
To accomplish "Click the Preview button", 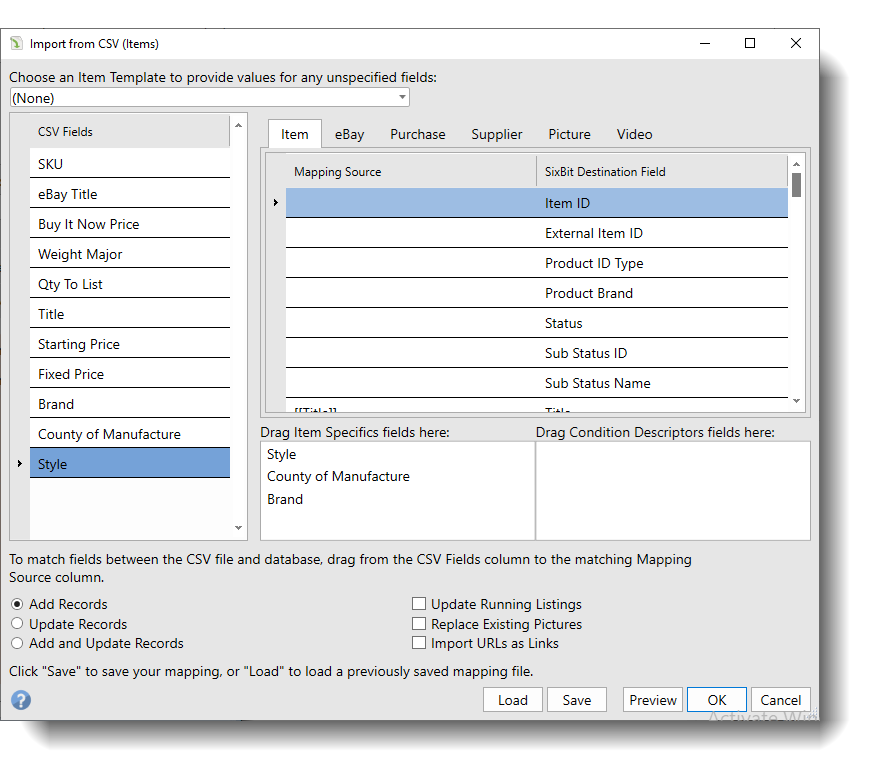I will pos(653,700).
